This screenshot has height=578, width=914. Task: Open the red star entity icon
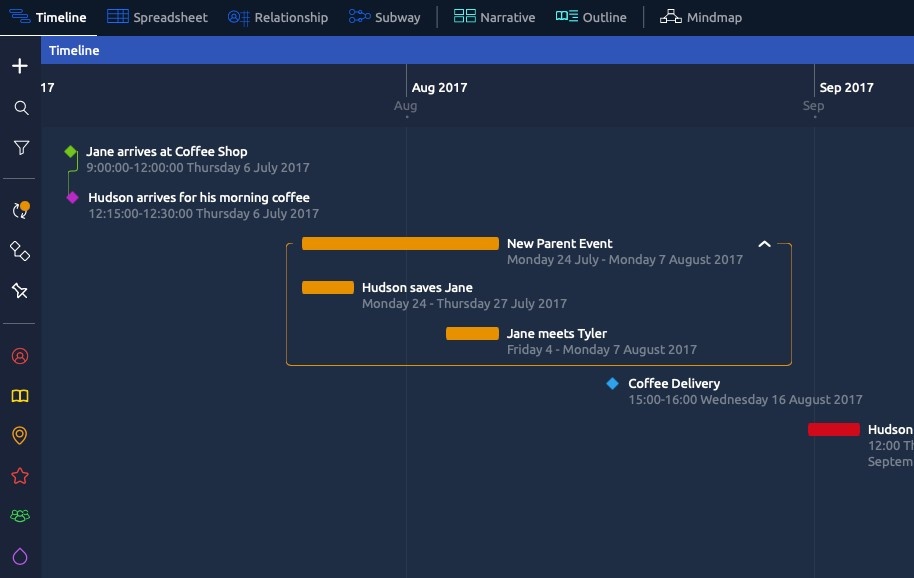click(20, 476)
